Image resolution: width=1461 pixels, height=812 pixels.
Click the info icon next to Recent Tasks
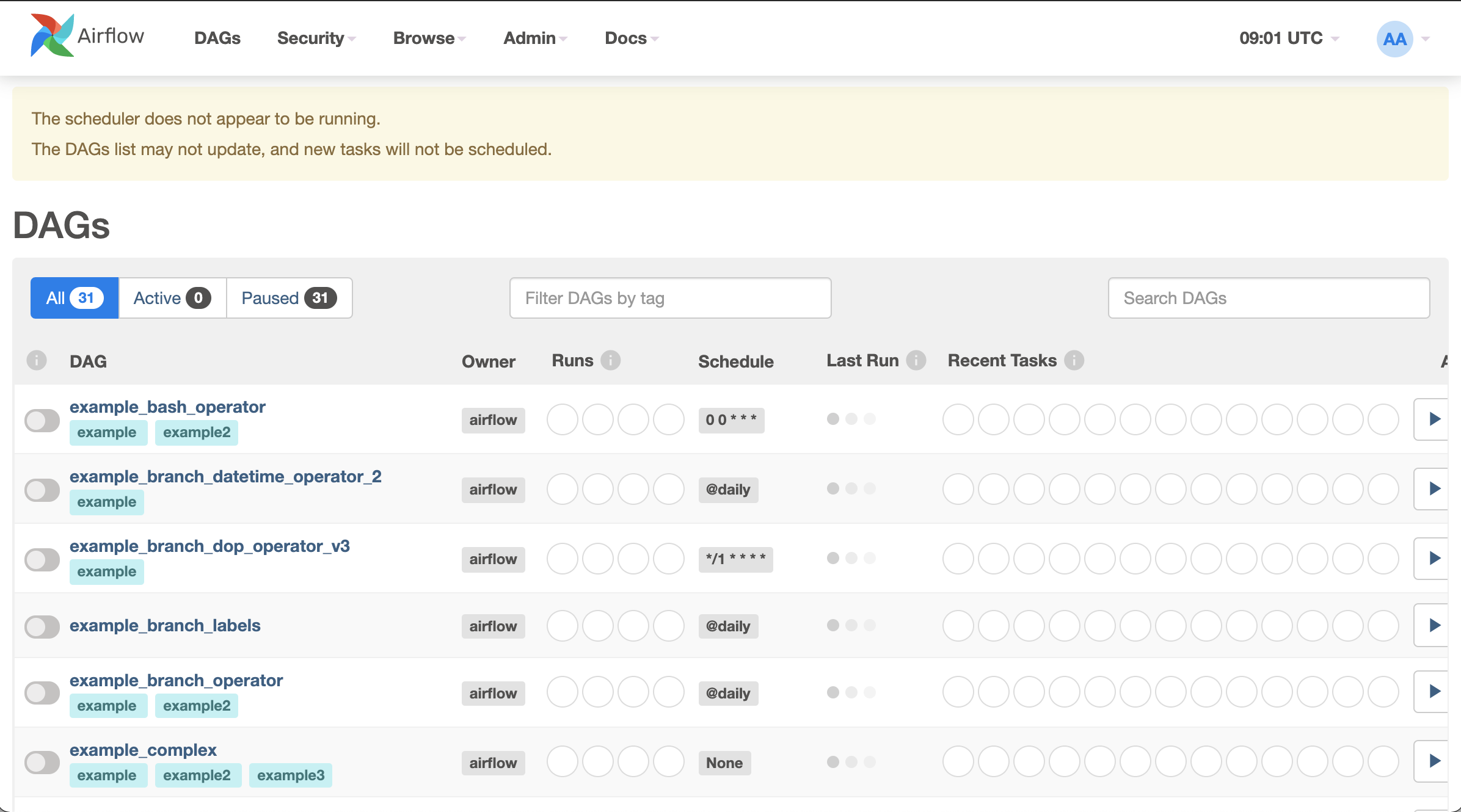pyautogui.click(x=1074, y=360)
